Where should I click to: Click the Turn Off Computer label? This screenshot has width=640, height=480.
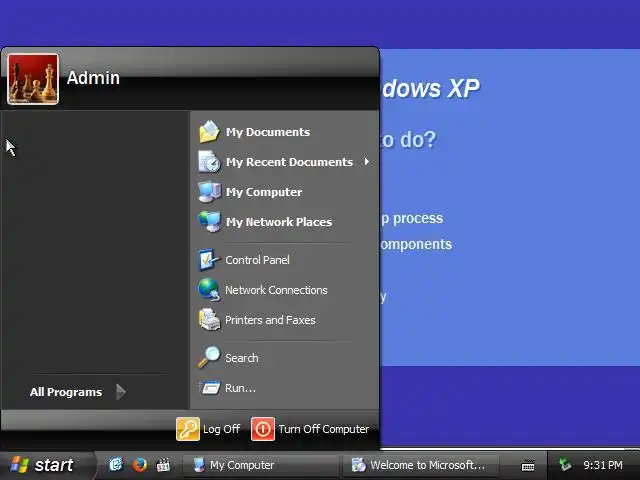point(323,429)
